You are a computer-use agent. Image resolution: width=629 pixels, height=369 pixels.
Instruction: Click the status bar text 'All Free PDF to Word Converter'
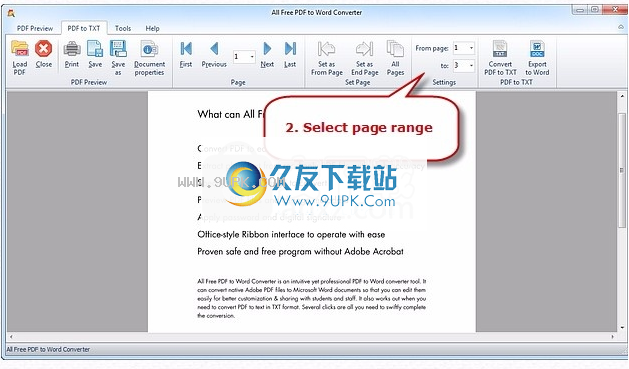coord(48,349)
